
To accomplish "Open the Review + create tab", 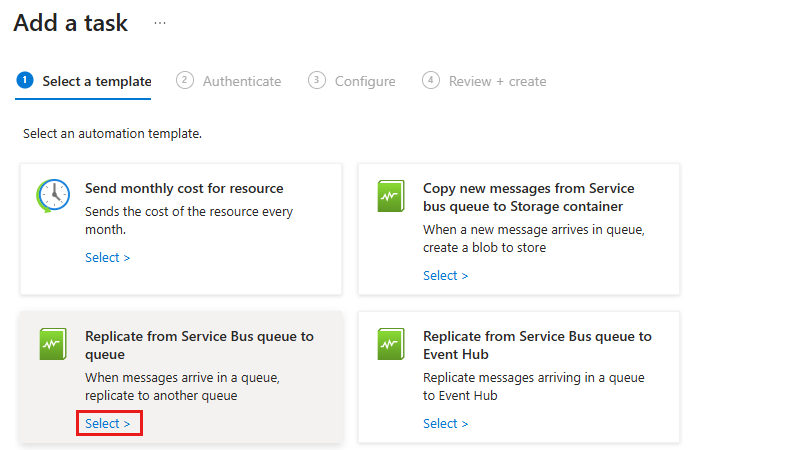I will click(484, 81).
